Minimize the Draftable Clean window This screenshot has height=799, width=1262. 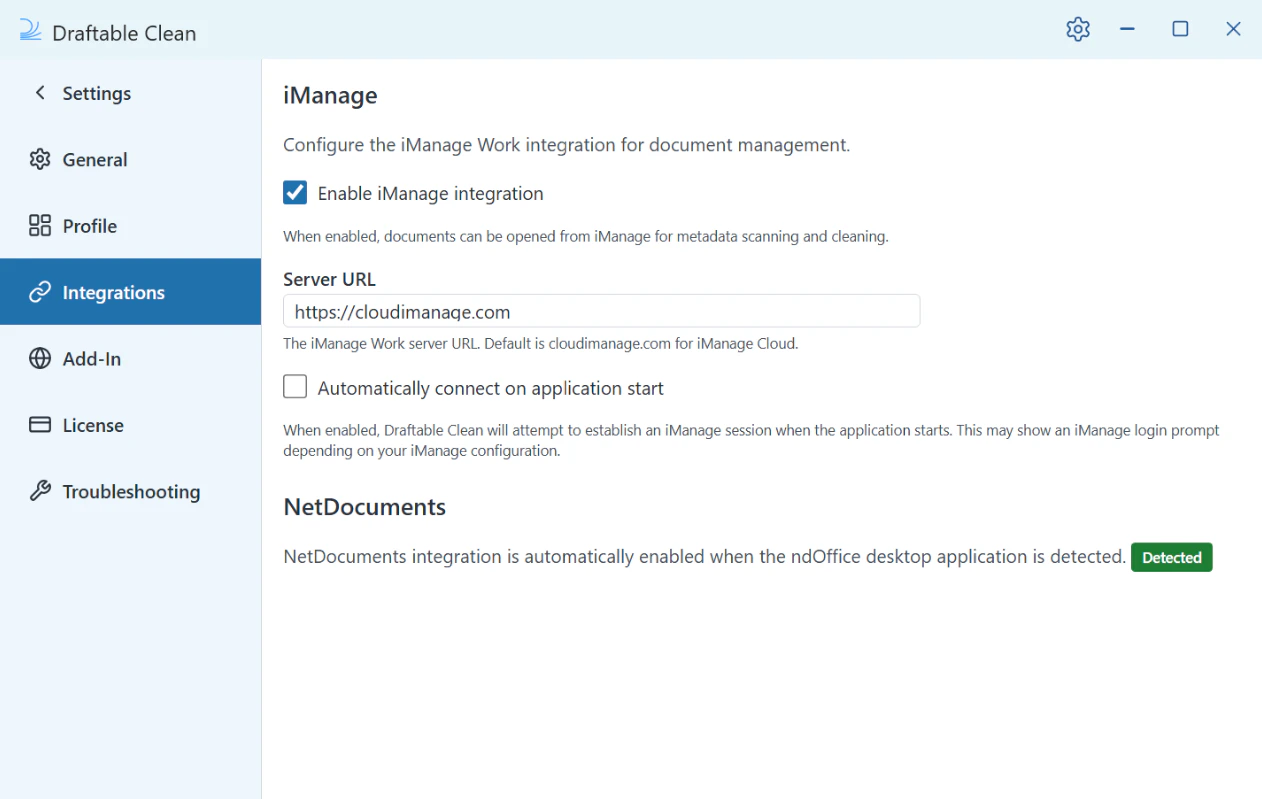(x=1127, y=29)
